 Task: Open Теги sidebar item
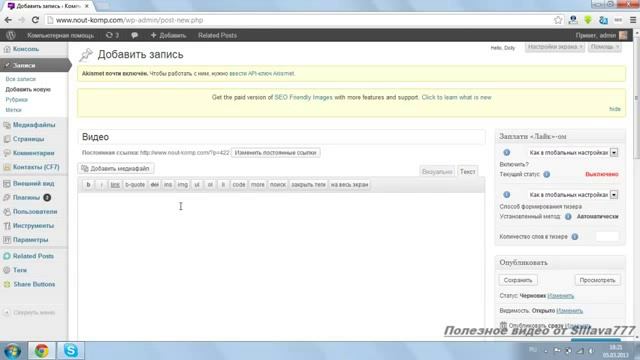coord(20,270)
